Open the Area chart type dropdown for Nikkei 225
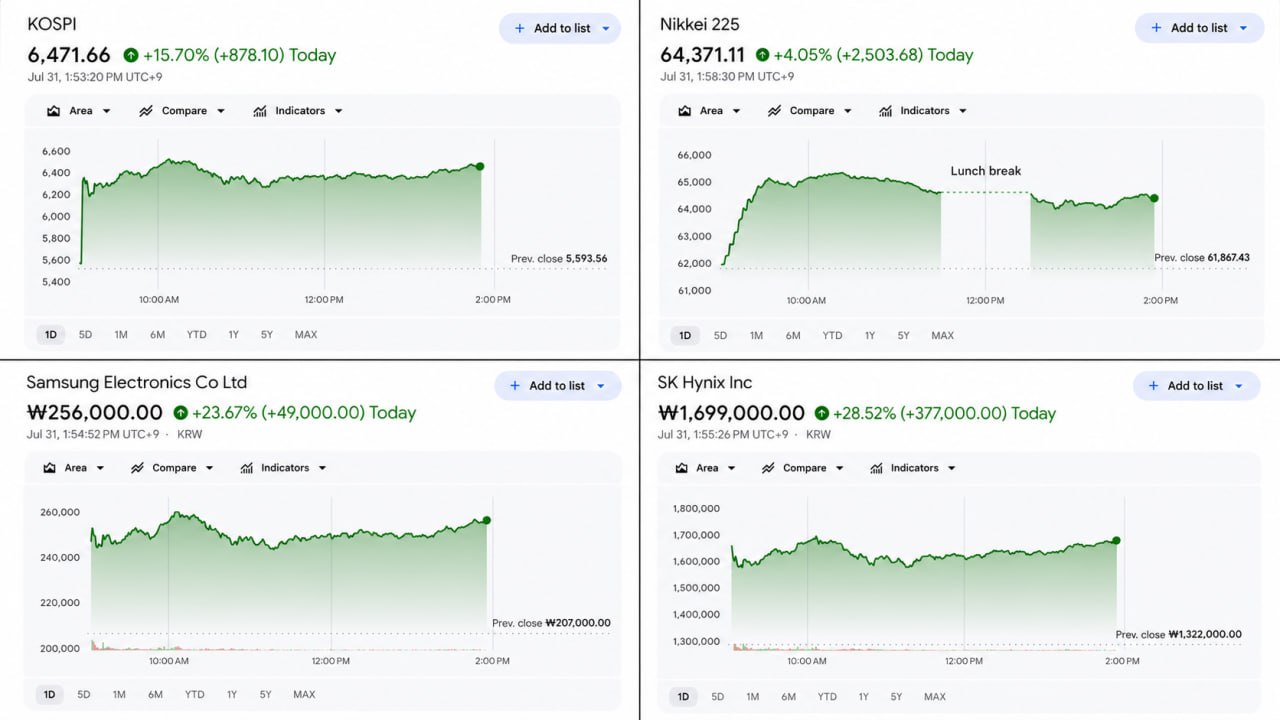 tap(709, 111)
